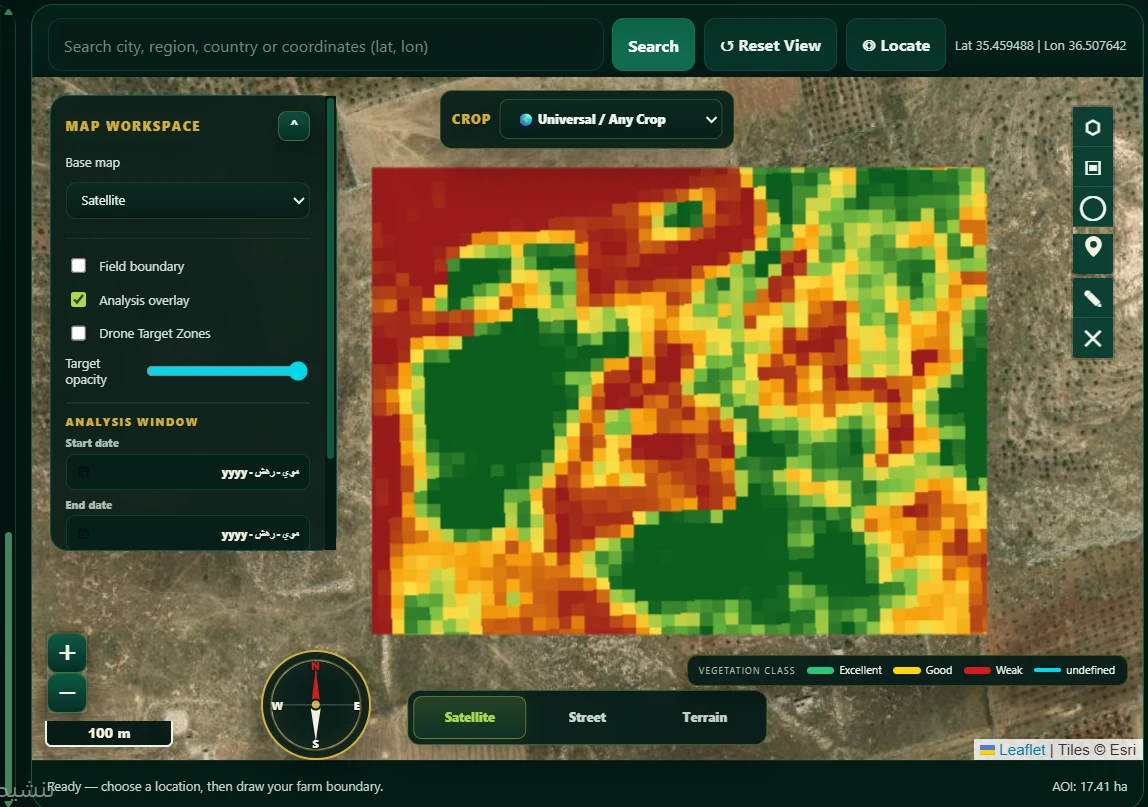Enable the Field boundary checkbox
The height and width of the screenshot is (807, 1148).
(78, 266)
